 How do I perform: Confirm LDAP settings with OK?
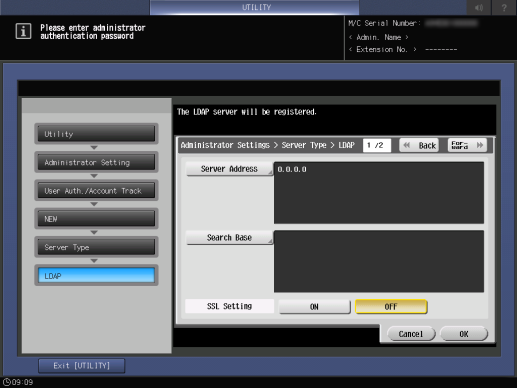click(464, 334)
